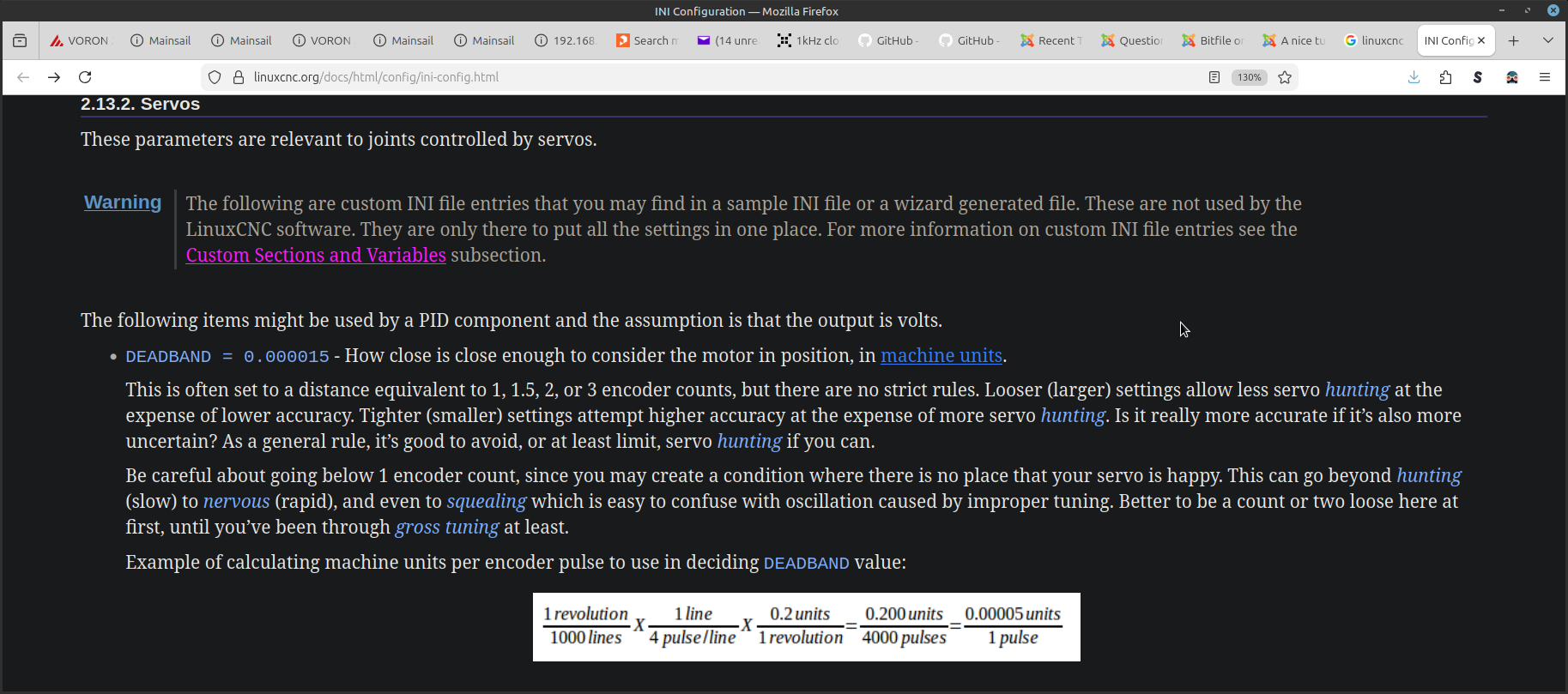
Task: Reload the page with the refresh icon
Action: (85, 77)
